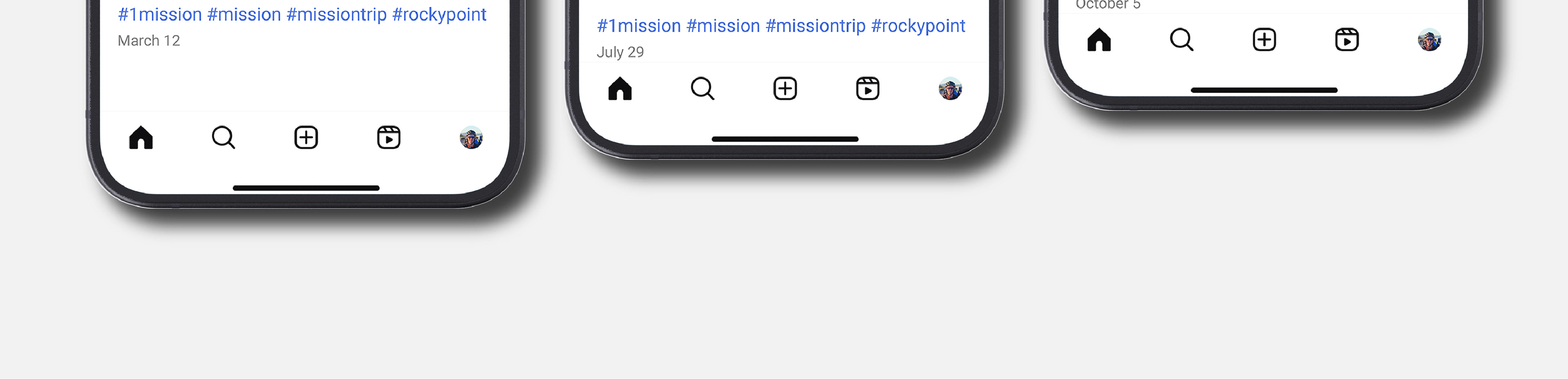Open #missiontrip hashtag above July 29
Image resolution: width=1568 pixels, height=379 pixels.
[816, 26]
